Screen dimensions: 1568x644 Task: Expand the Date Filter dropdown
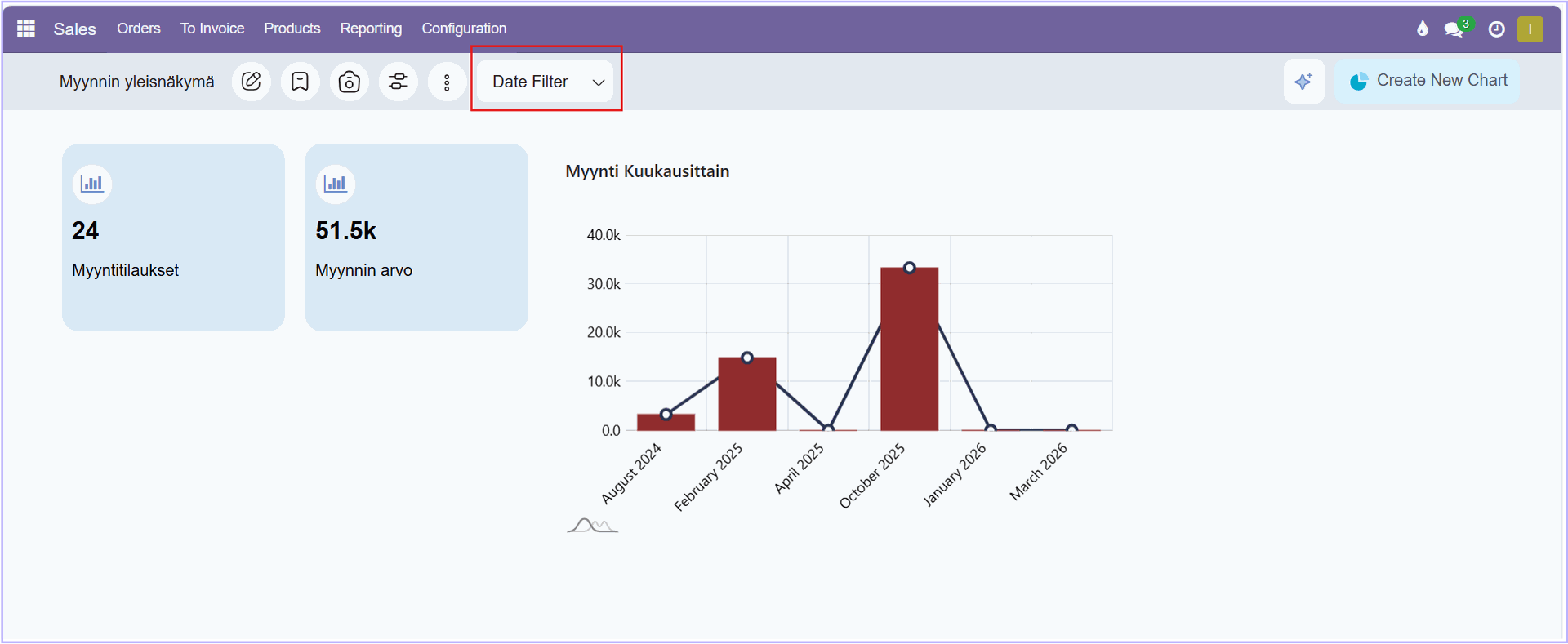tap(546, 82)
